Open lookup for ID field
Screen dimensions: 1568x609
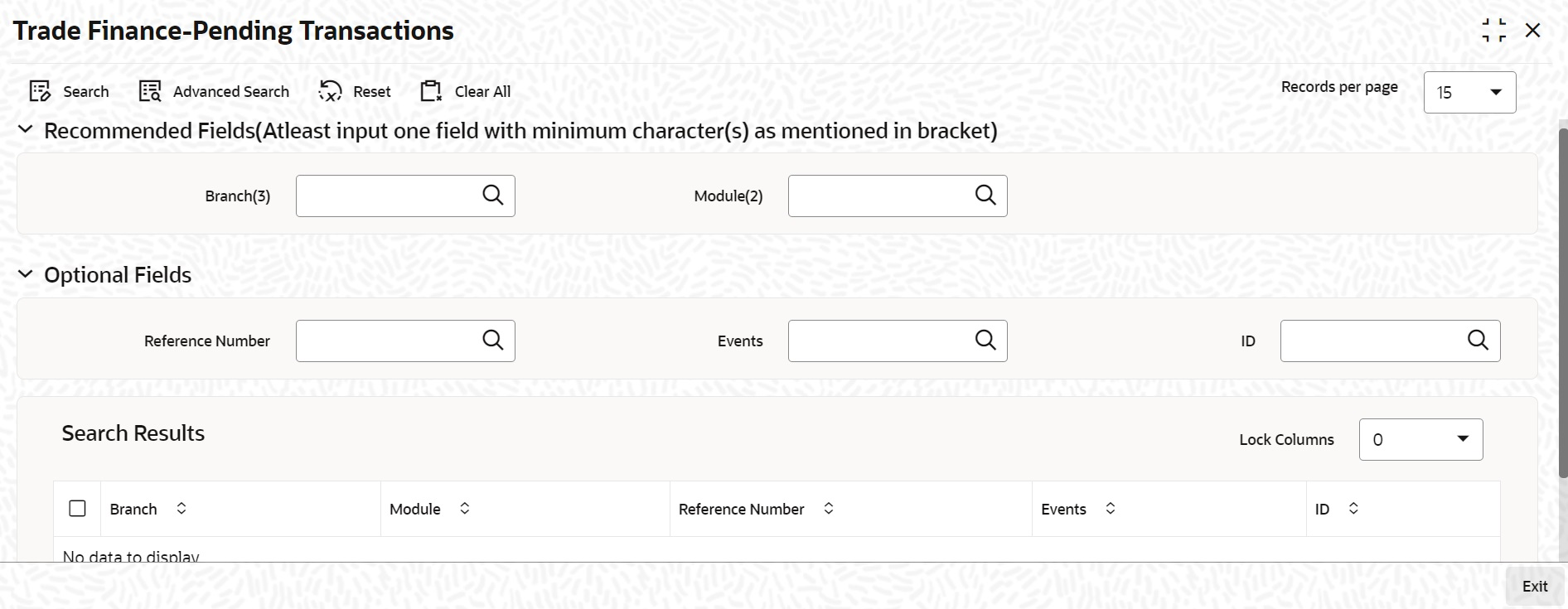pos(1478,340)
